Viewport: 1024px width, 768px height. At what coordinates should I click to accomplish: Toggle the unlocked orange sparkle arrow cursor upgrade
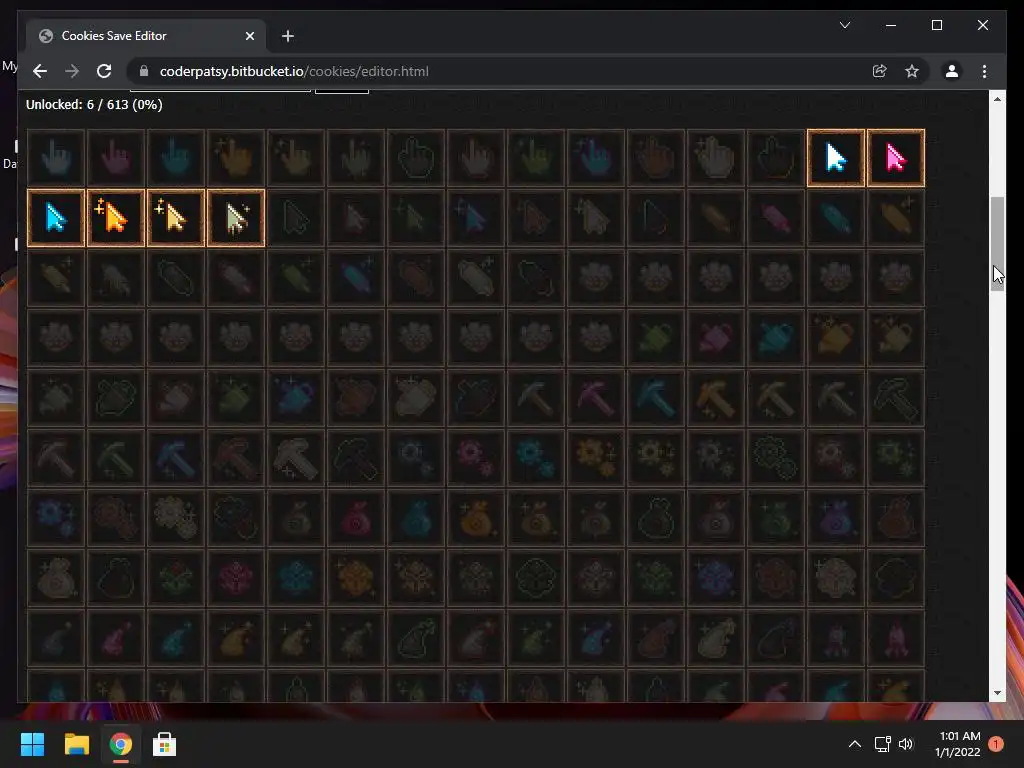116,218
